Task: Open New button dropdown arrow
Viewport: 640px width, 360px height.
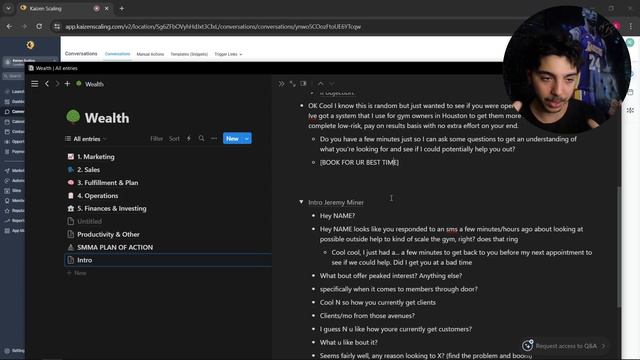Action: [x=247, y=139]
